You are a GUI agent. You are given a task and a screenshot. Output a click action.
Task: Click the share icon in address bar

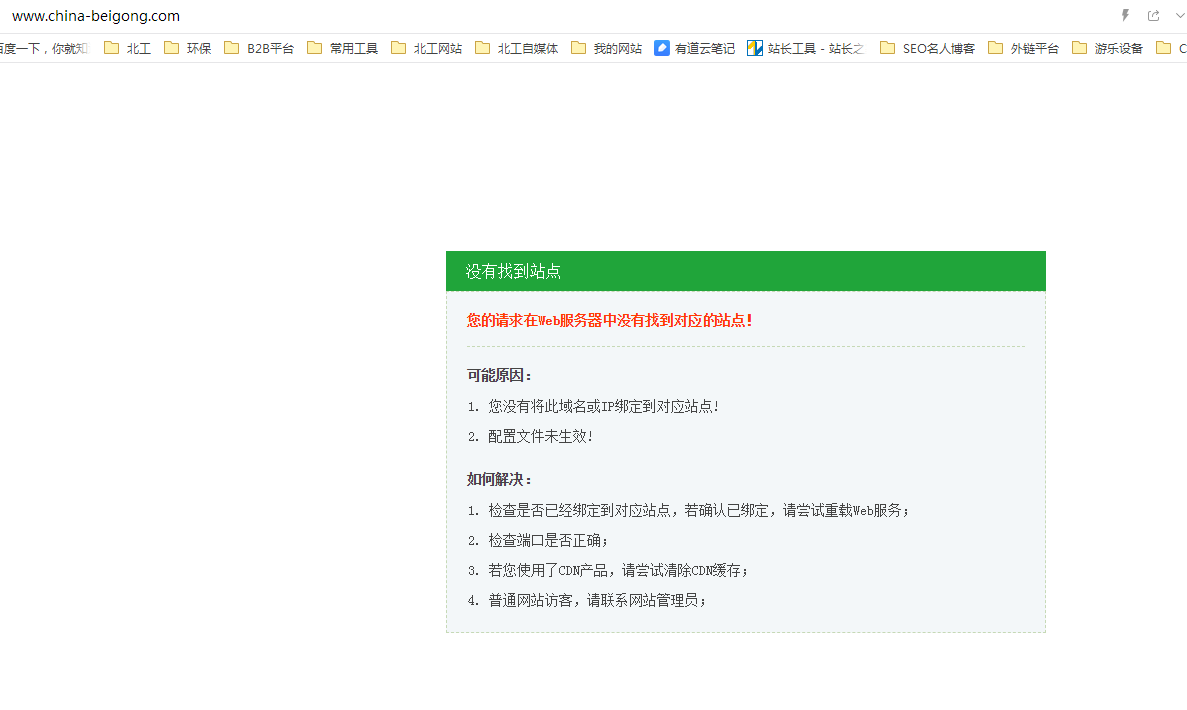pyautogui.click(x=1153, y=16)
